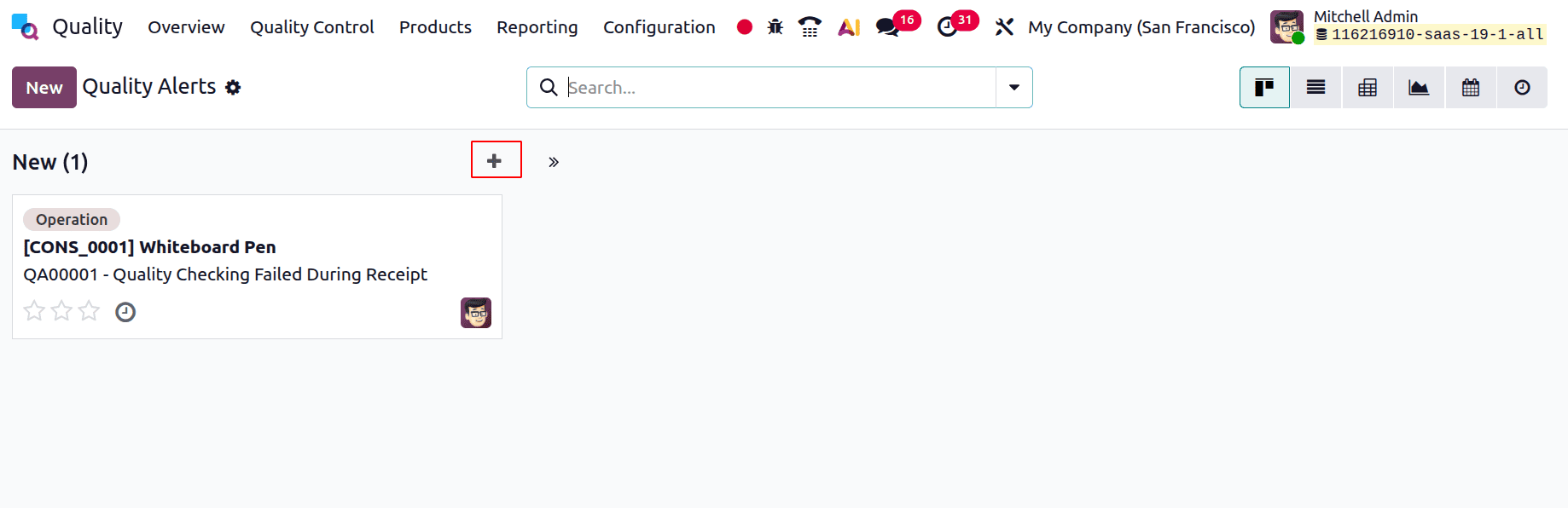1568x508 pixels.
Task: Click the New (1) column header
Action: [50, 162]
